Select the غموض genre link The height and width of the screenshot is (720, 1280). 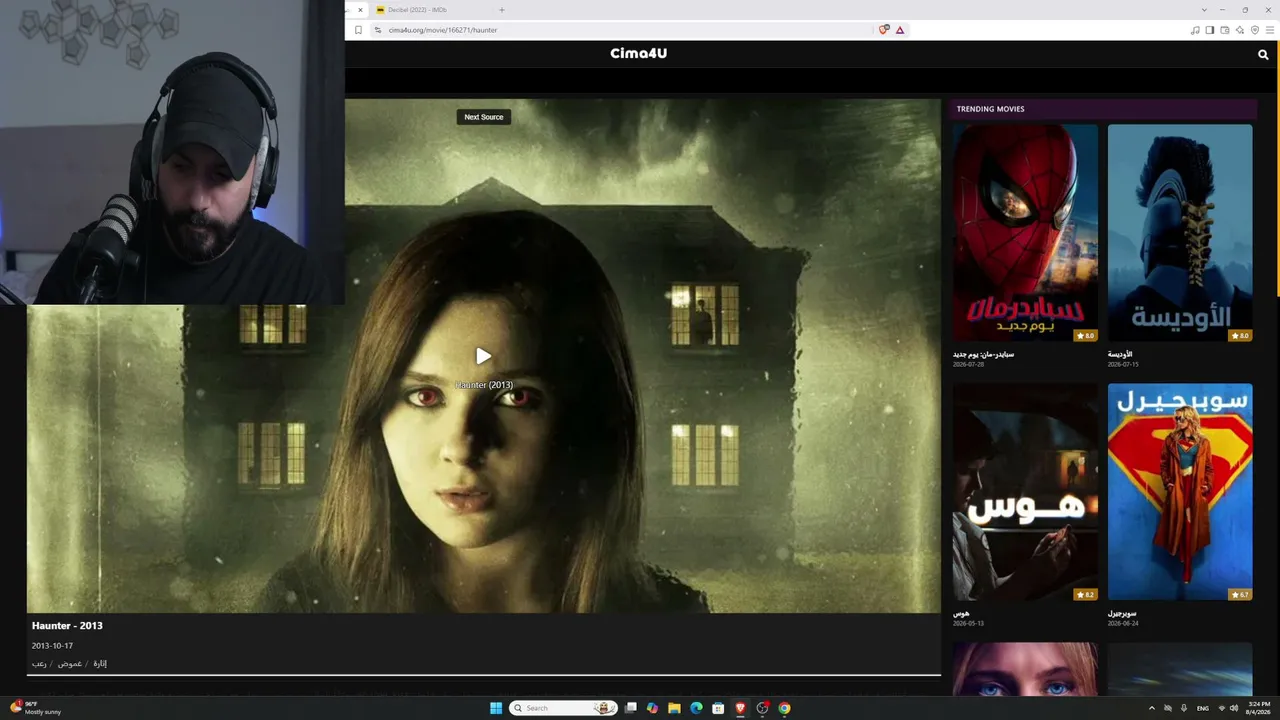69,663
